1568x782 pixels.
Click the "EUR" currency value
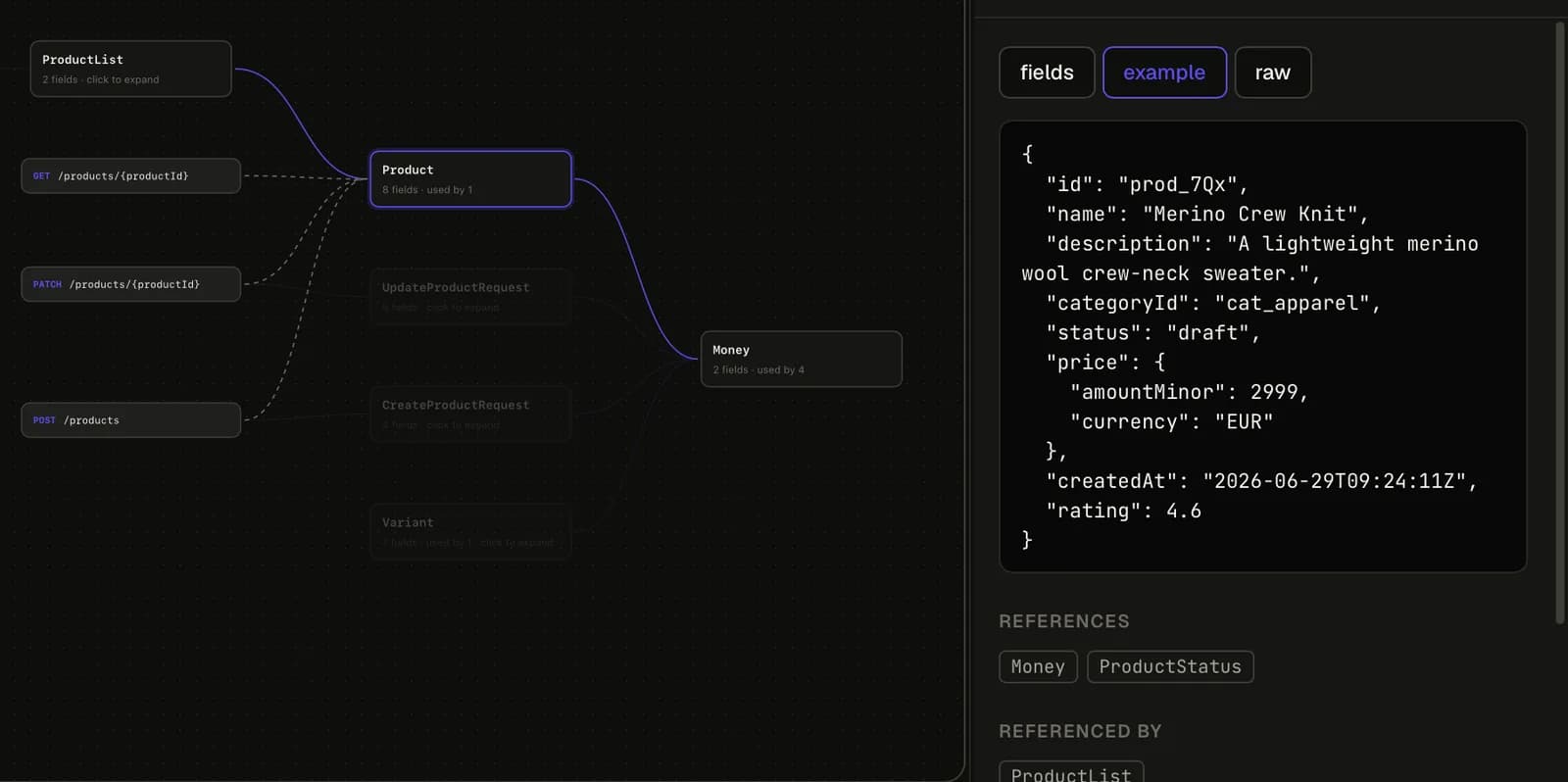[1244, 421]
